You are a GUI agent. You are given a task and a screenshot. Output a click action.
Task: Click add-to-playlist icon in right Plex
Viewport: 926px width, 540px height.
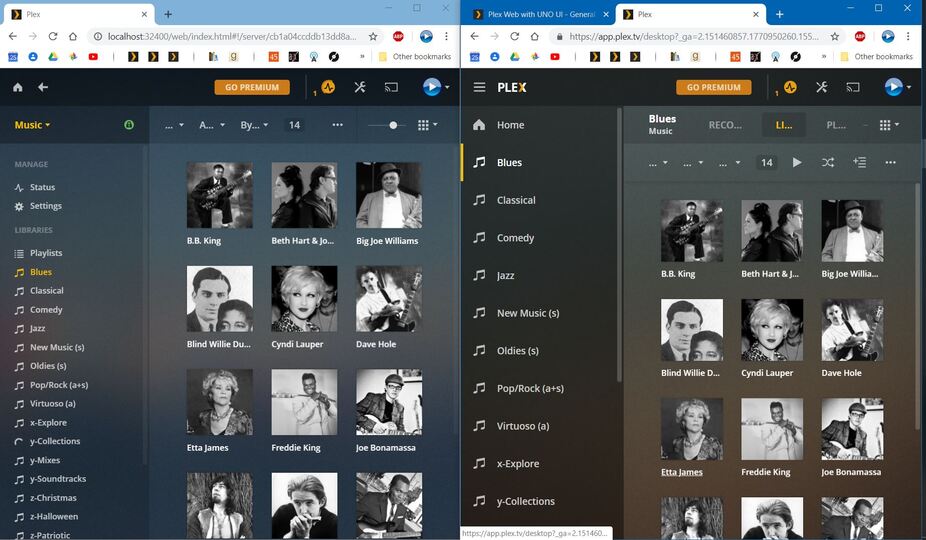[x=859, y=162]
